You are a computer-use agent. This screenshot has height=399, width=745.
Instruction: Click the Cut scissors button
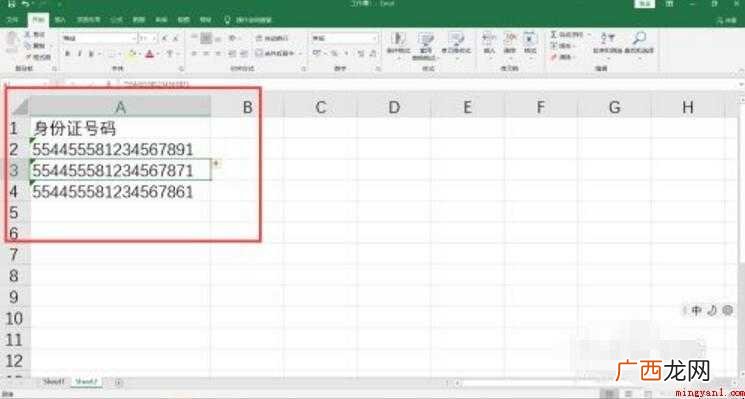34,35
